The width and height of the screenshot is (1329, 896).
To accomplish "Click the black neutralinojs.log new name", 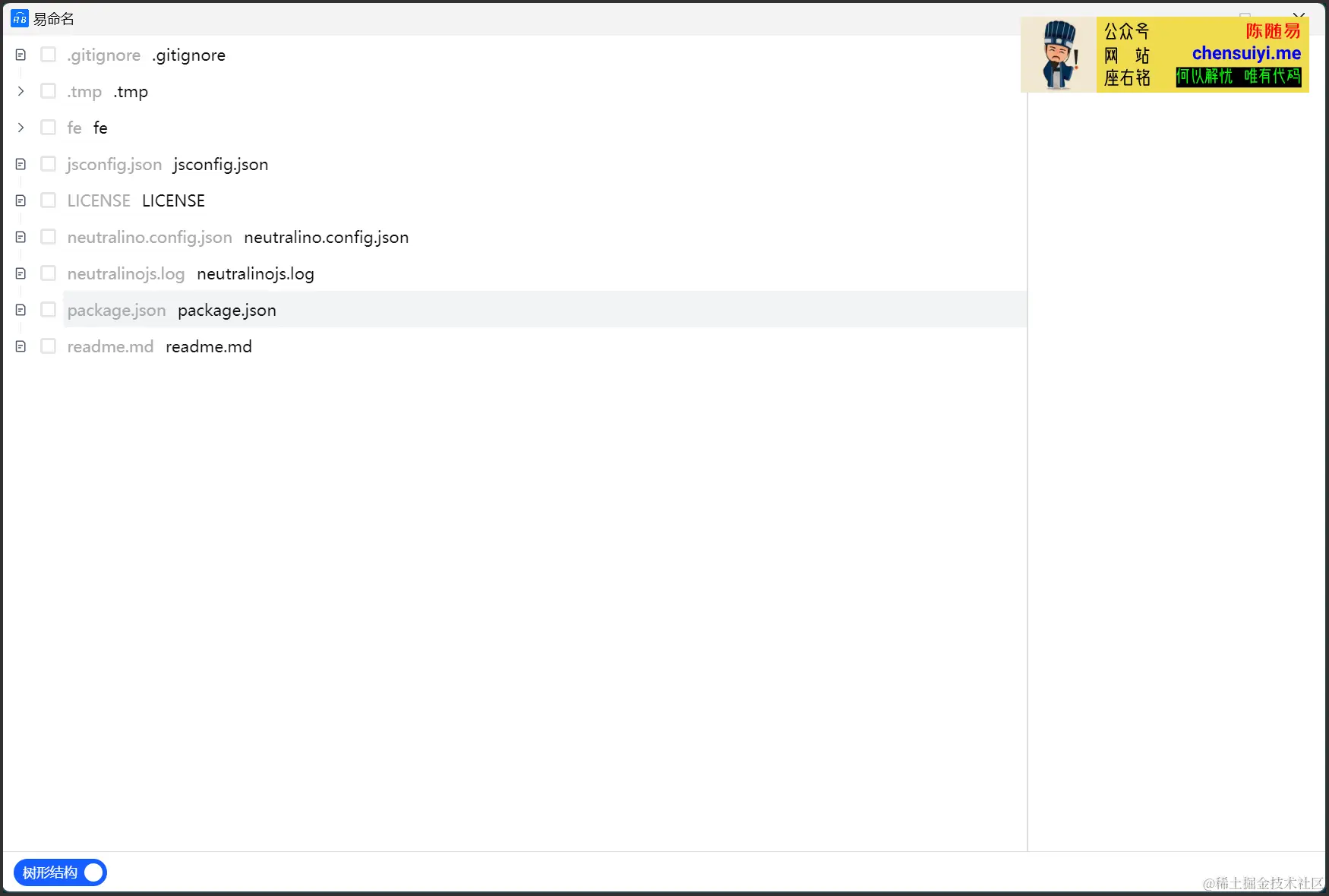I will point(256,274).
